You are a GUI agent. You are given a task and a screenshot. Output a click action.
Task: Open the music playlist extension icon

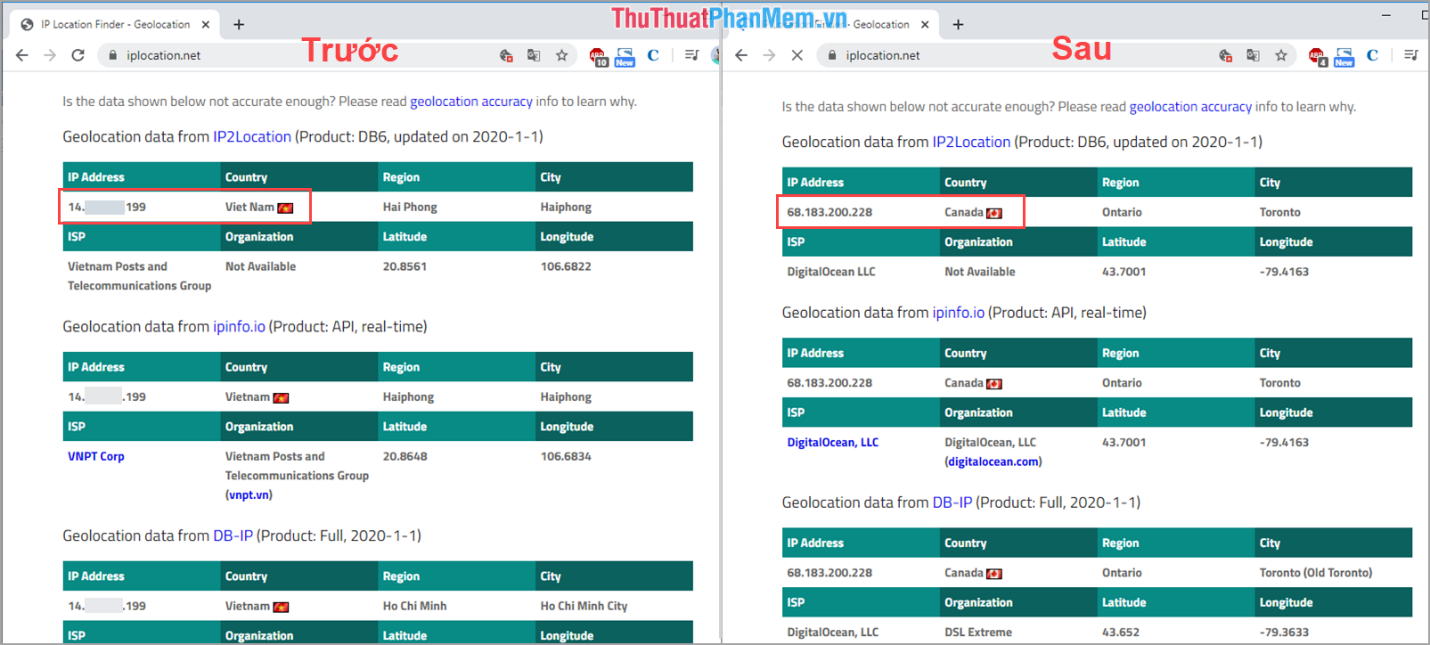[692, 56]
